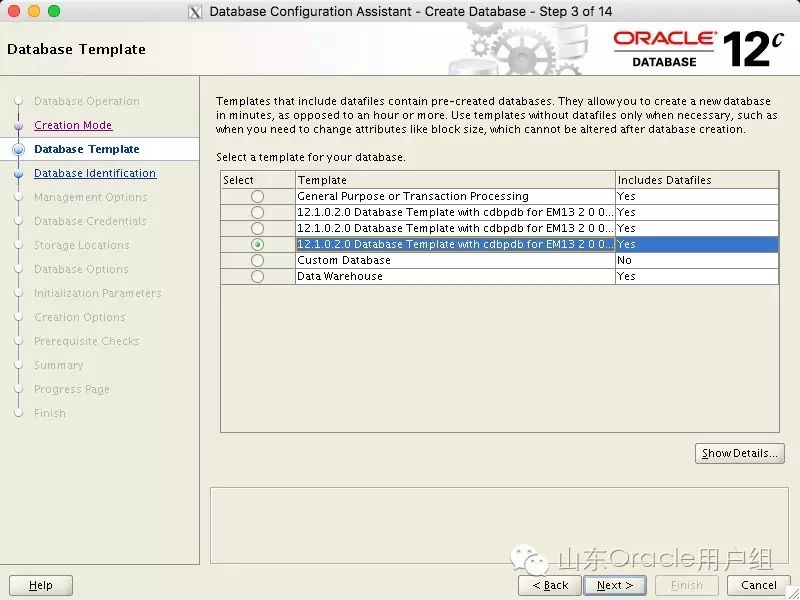Click the Summary step label
The height and width of the screenshot is (600, 800).
click(x=59, y=365)
